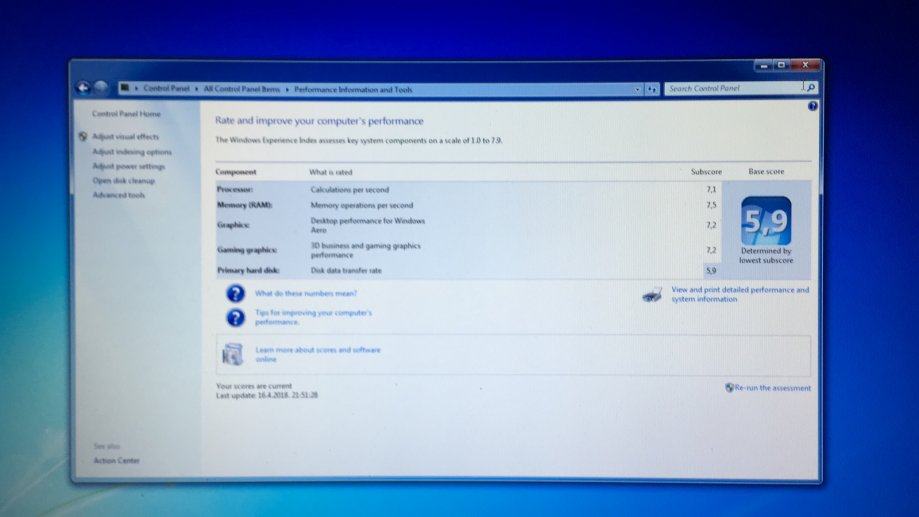Click 3D business and gaming graphics performance
The width and height of the screenshot is (919, 517).
pyautogui.click(x=365, y=250)
